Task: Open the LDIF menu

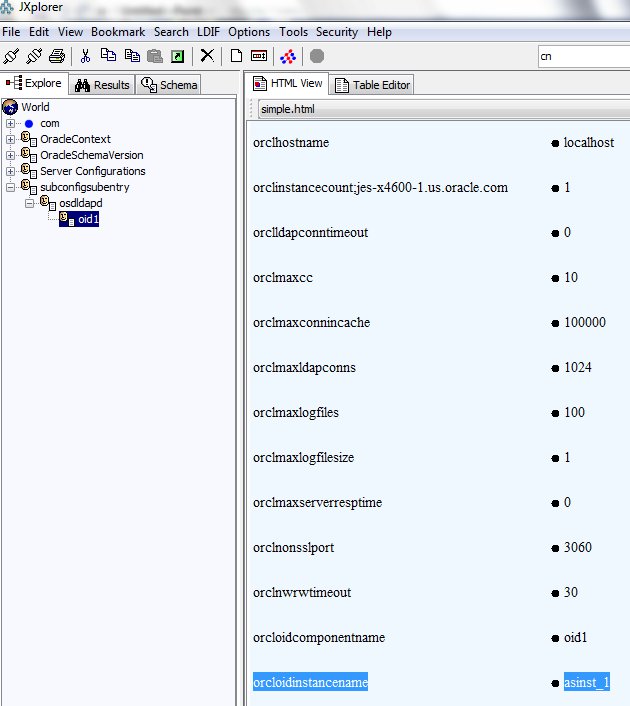Action: click(x=208, y=32)
